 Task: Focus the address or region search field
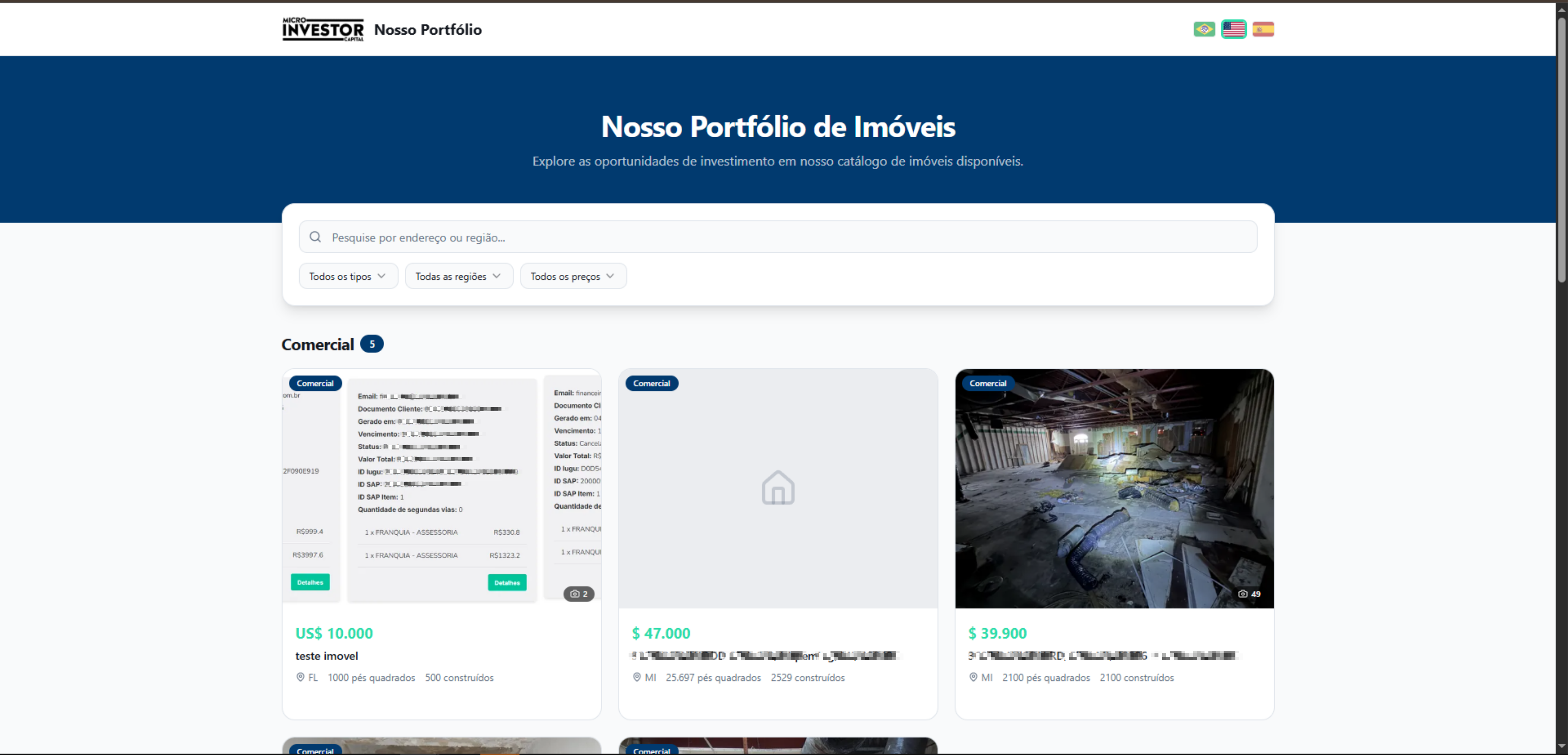[778, 237]
